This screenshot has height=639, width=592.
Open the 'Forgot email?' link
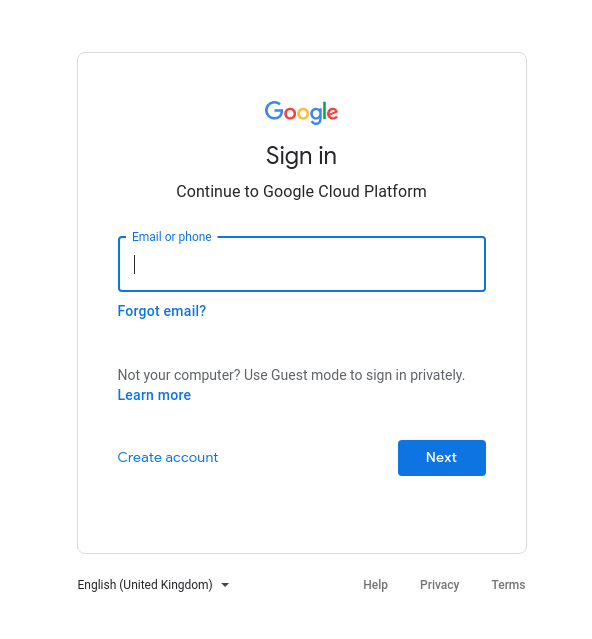point(162,311)
